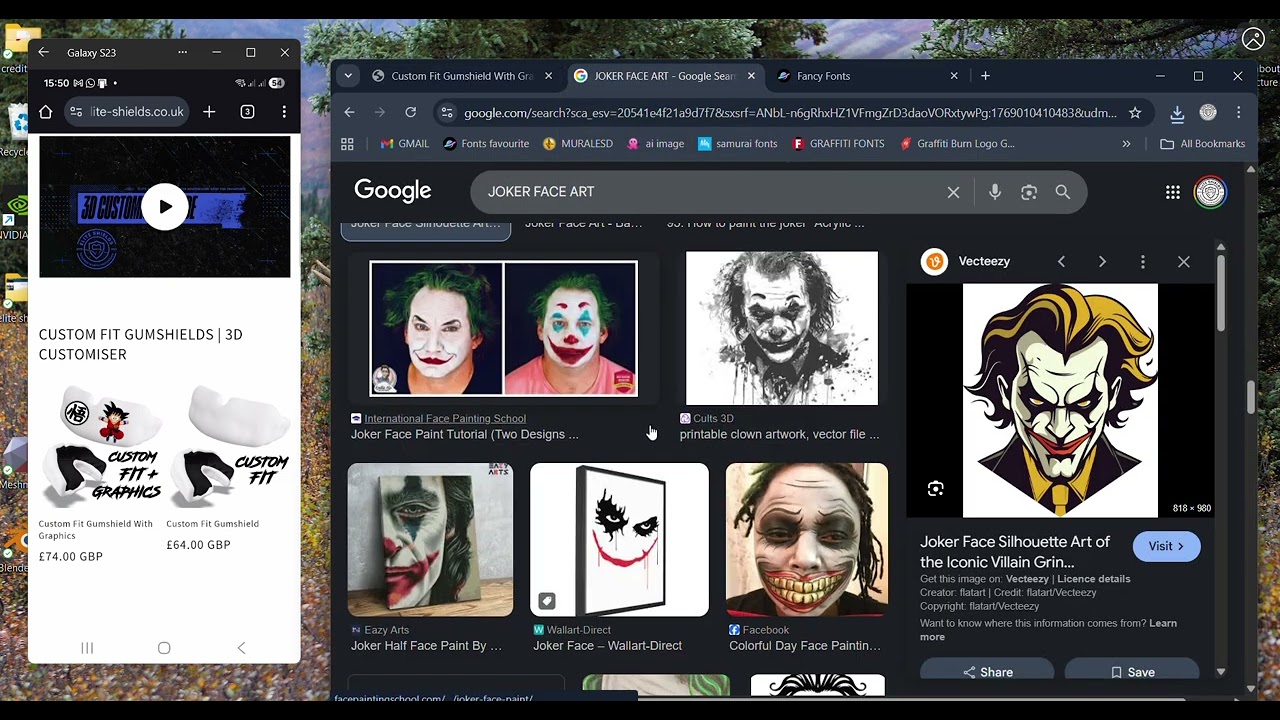Open Facebook Colorful Day Face Painting image
Viewport: 1280px width, 720px height.
807,540
